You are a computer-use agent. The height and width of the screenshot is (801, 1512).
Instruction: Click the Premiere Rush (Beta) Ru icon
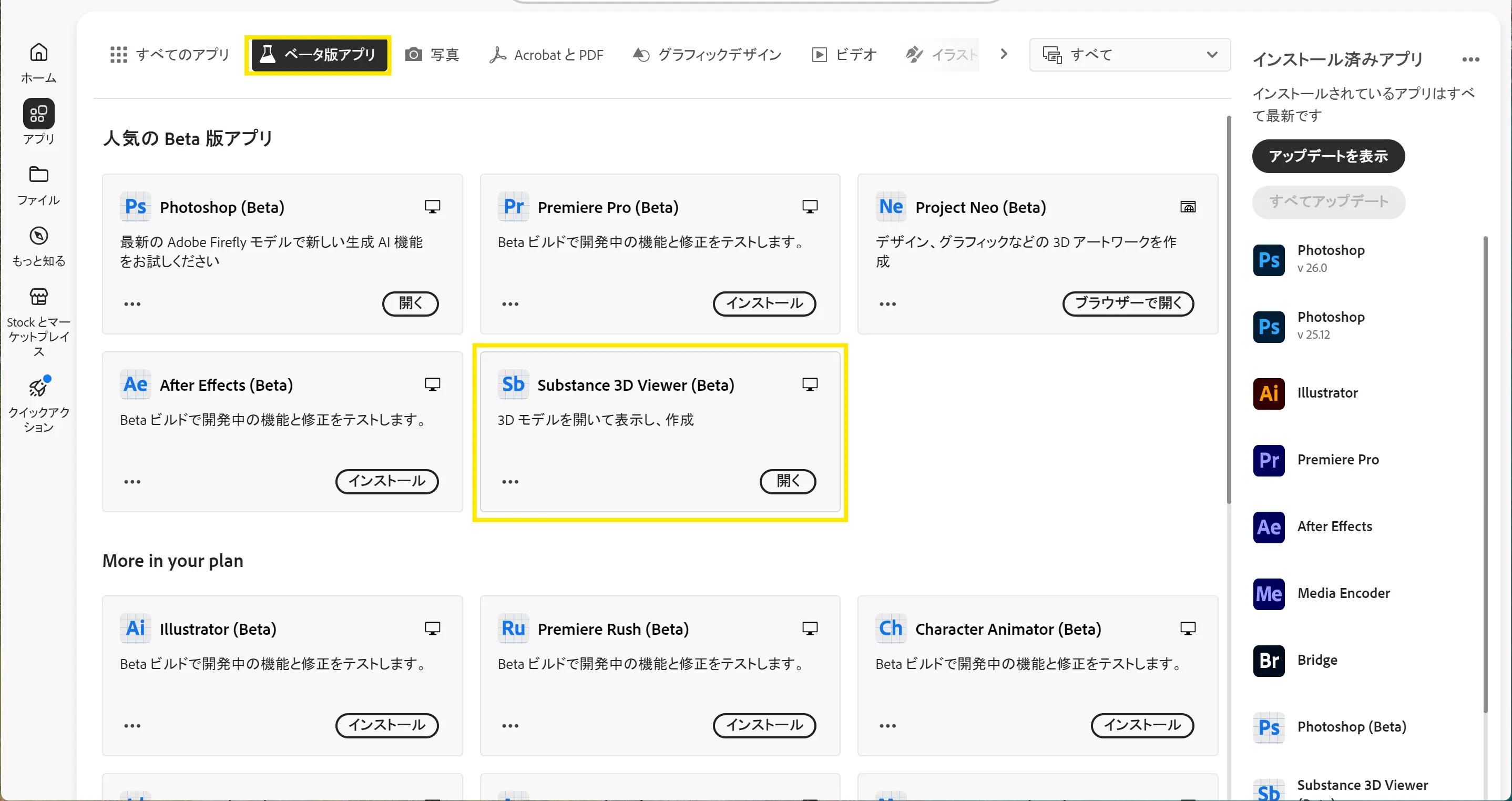pyautogui.click(x=514, y=628)
